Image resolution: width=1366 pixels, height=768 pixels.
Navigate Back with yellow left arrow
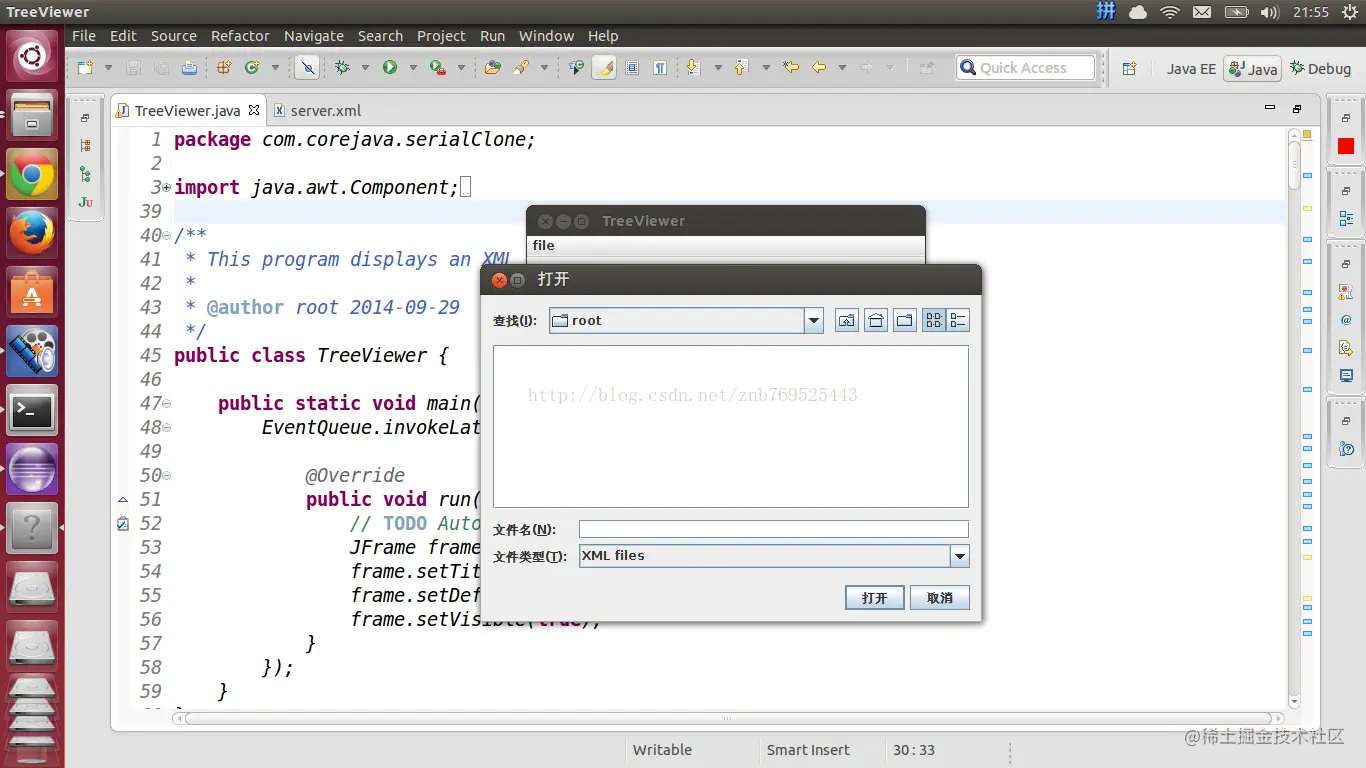point(819,68)
